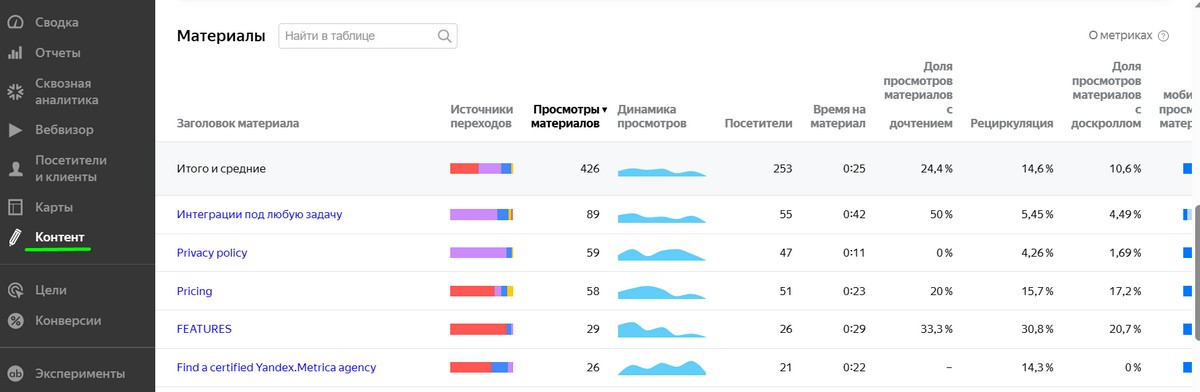This screenshot has height=392, width=1200.
Task: Click the Эксперименты ab icon
Action: click(x=15, y=374)
